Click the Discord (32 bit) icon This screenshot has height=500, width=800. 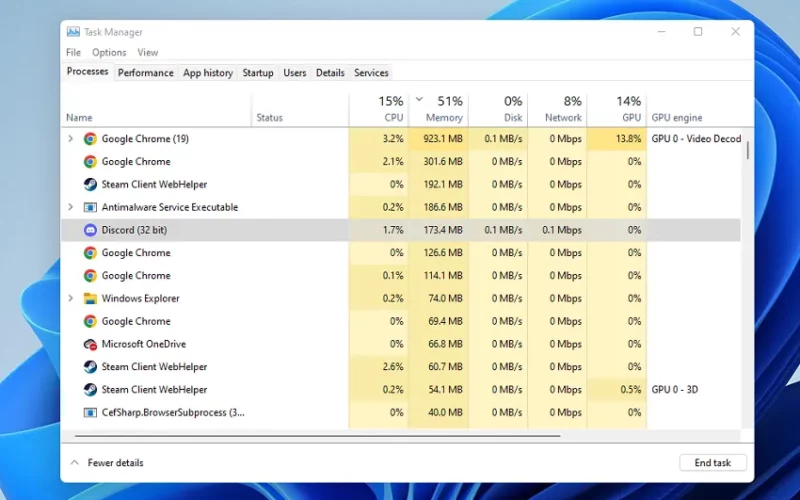[x=90, y=230]
